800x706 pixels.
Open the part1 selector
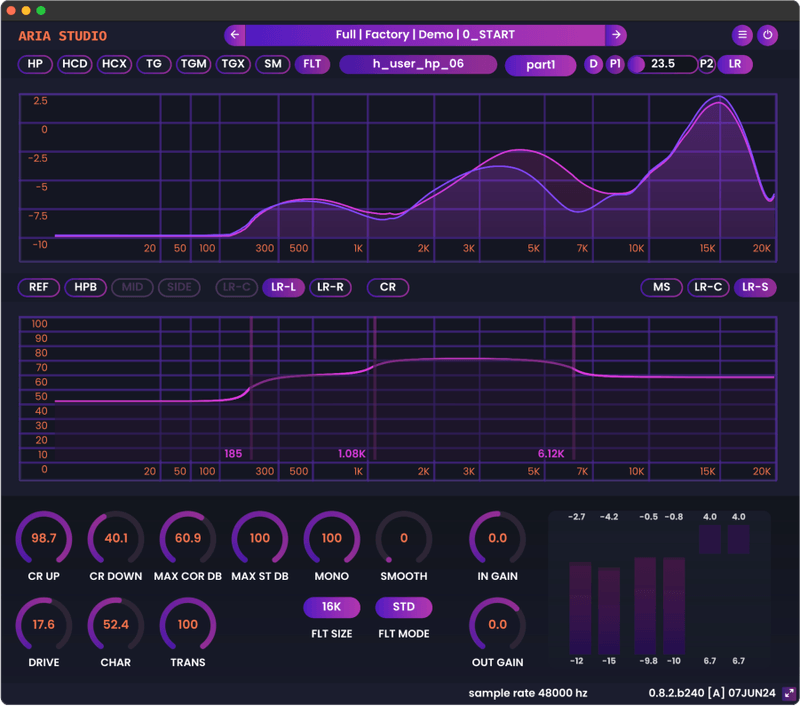pyautogui.click(x=540, y=65)
